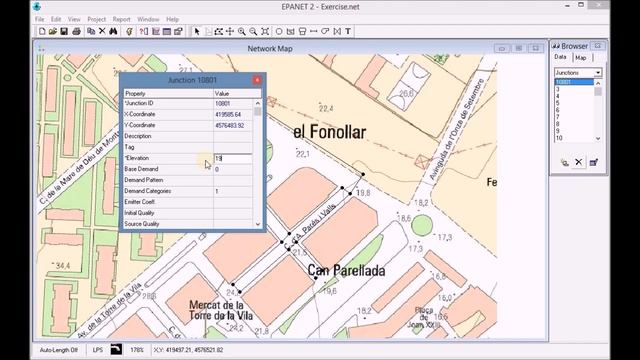Run the analysis using lightning bolt icon

pyautogui.click(x=129, y=31)
